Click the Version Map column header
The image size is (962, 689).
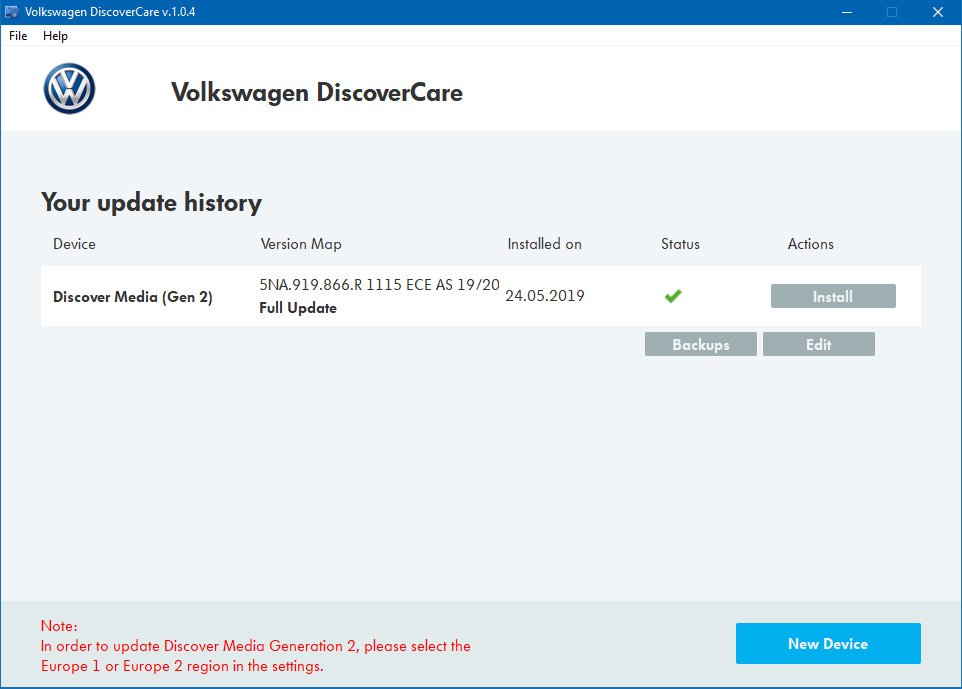coord(301,244)
